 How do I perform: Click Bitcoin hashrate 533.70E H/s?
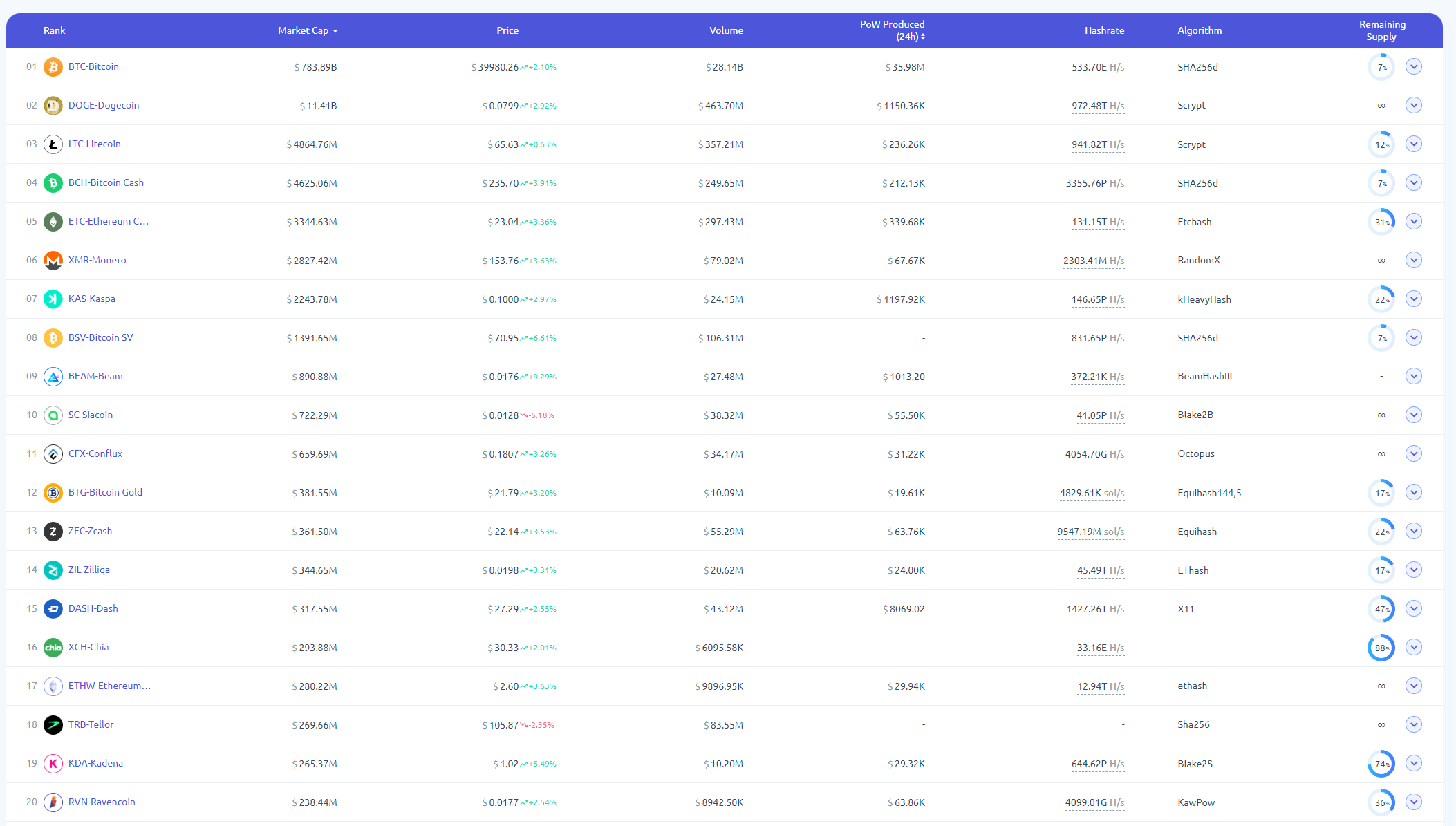(1098, 68)
